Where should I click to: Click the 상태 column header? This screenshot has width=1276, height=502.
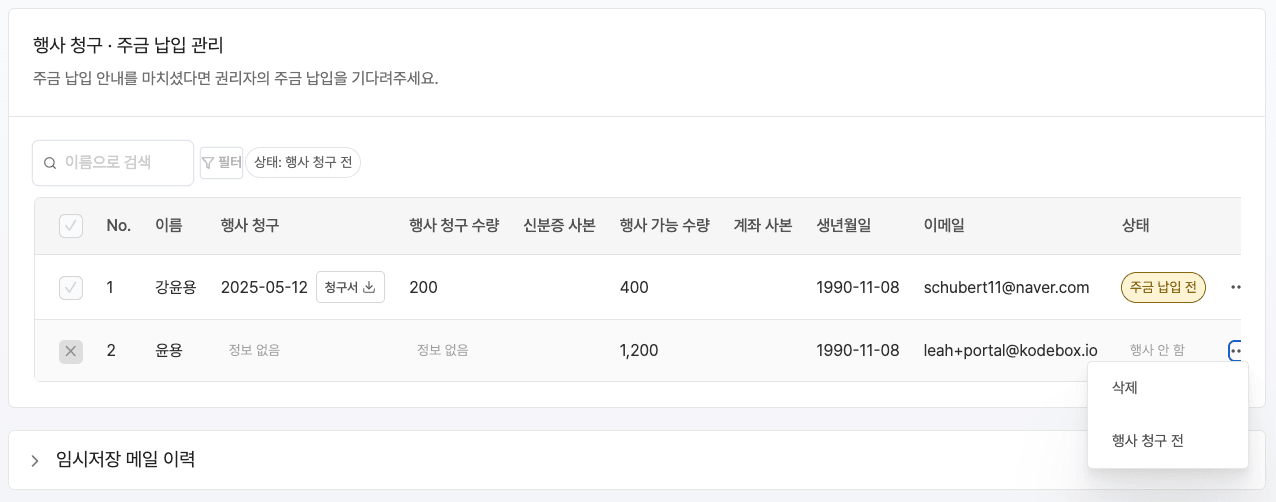click(1135, 226)
